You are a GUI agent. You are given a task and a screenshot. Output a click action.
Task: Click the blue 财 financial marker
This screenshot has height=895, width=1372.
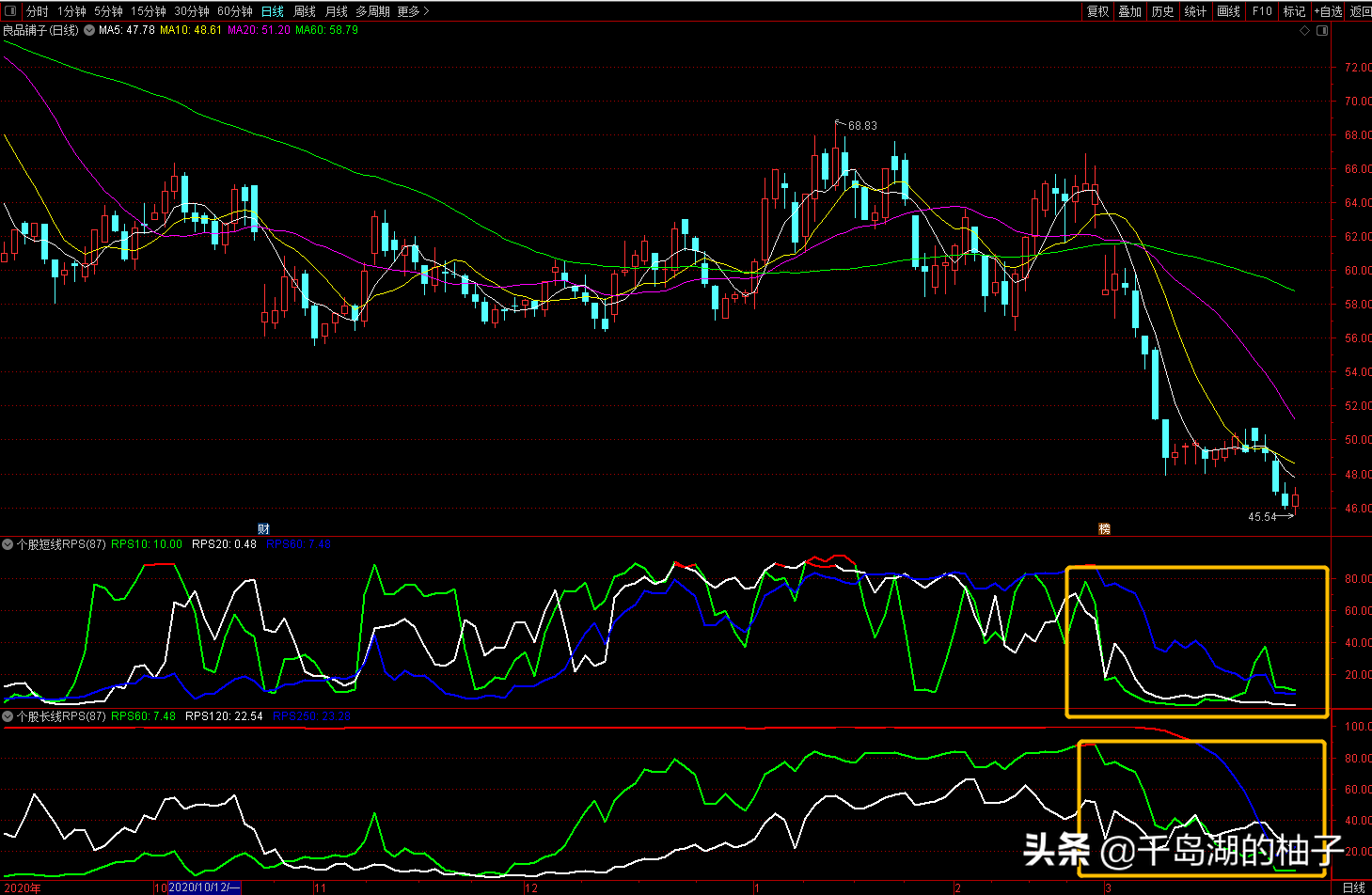tap(263, 529)
